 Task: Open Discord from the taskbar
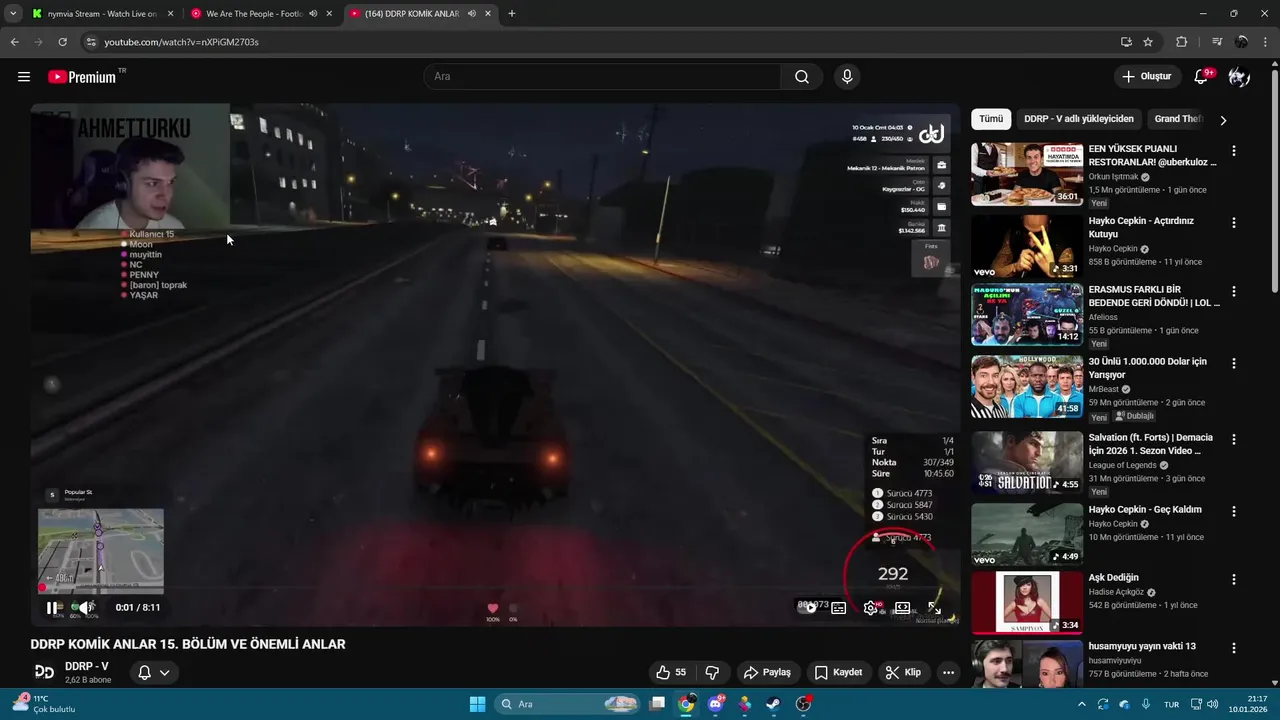tap(716, 704)
